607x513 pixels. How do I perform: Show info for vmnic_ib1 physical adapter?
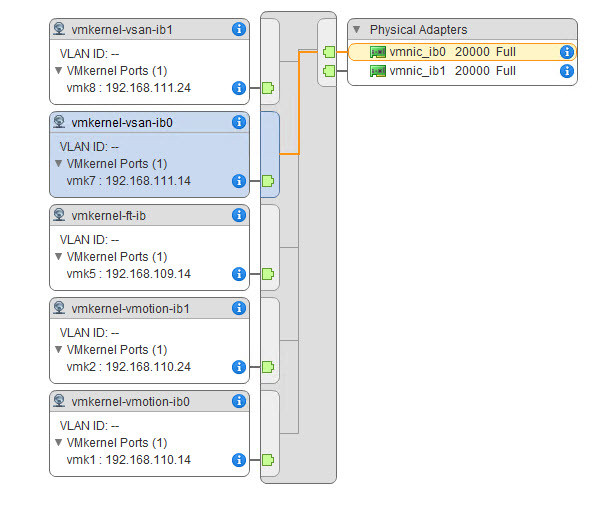(566, 71)
